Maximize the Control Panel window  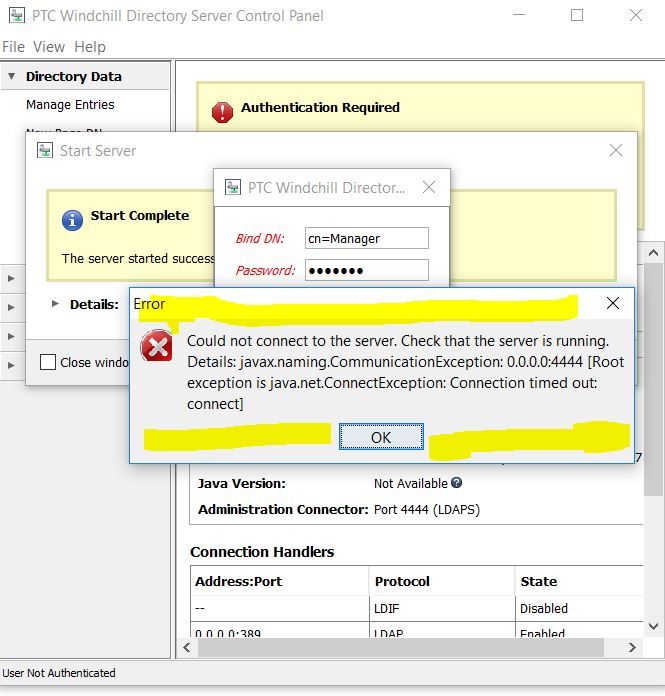pos(577,15)
